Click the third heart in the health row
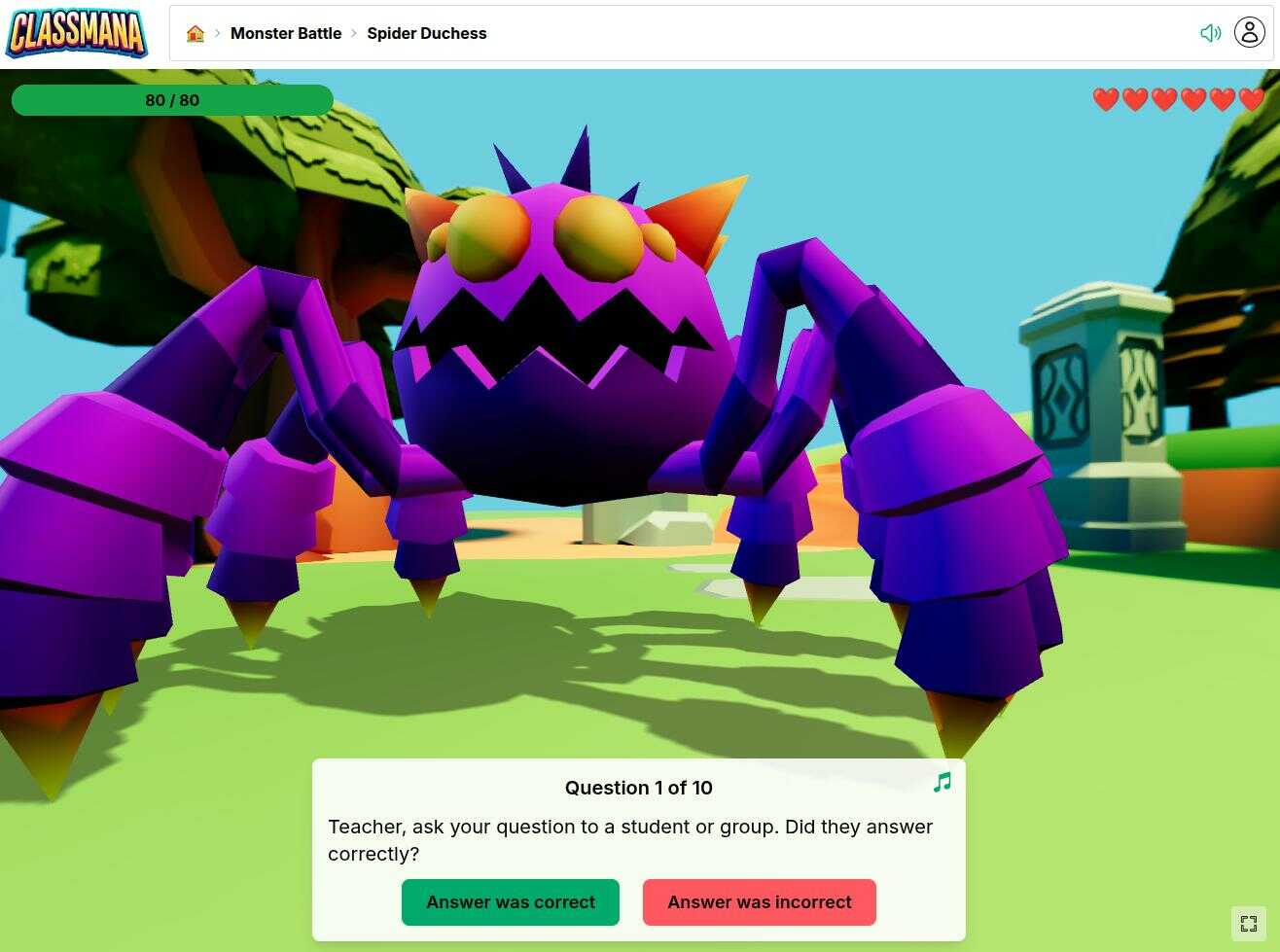This screenshot has height=952, width=1280. (x=1163, y=99)
